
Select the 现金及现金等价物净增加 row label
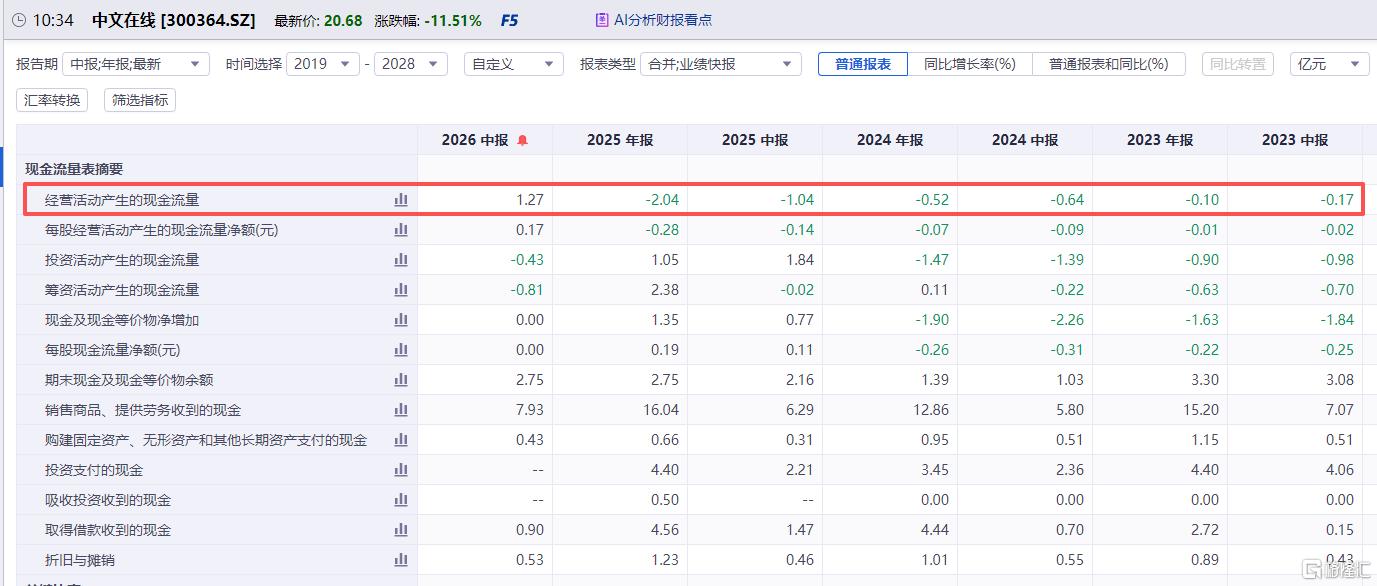(x=122, y=320)
